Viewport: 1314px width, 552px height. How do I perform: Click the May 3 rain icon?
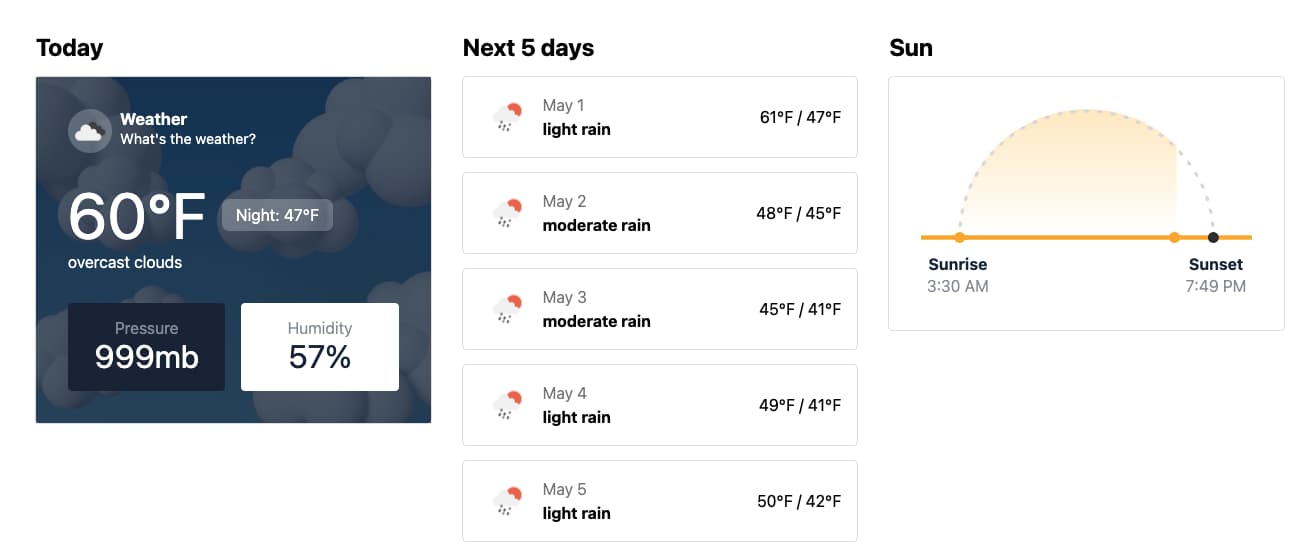[508, 309]
